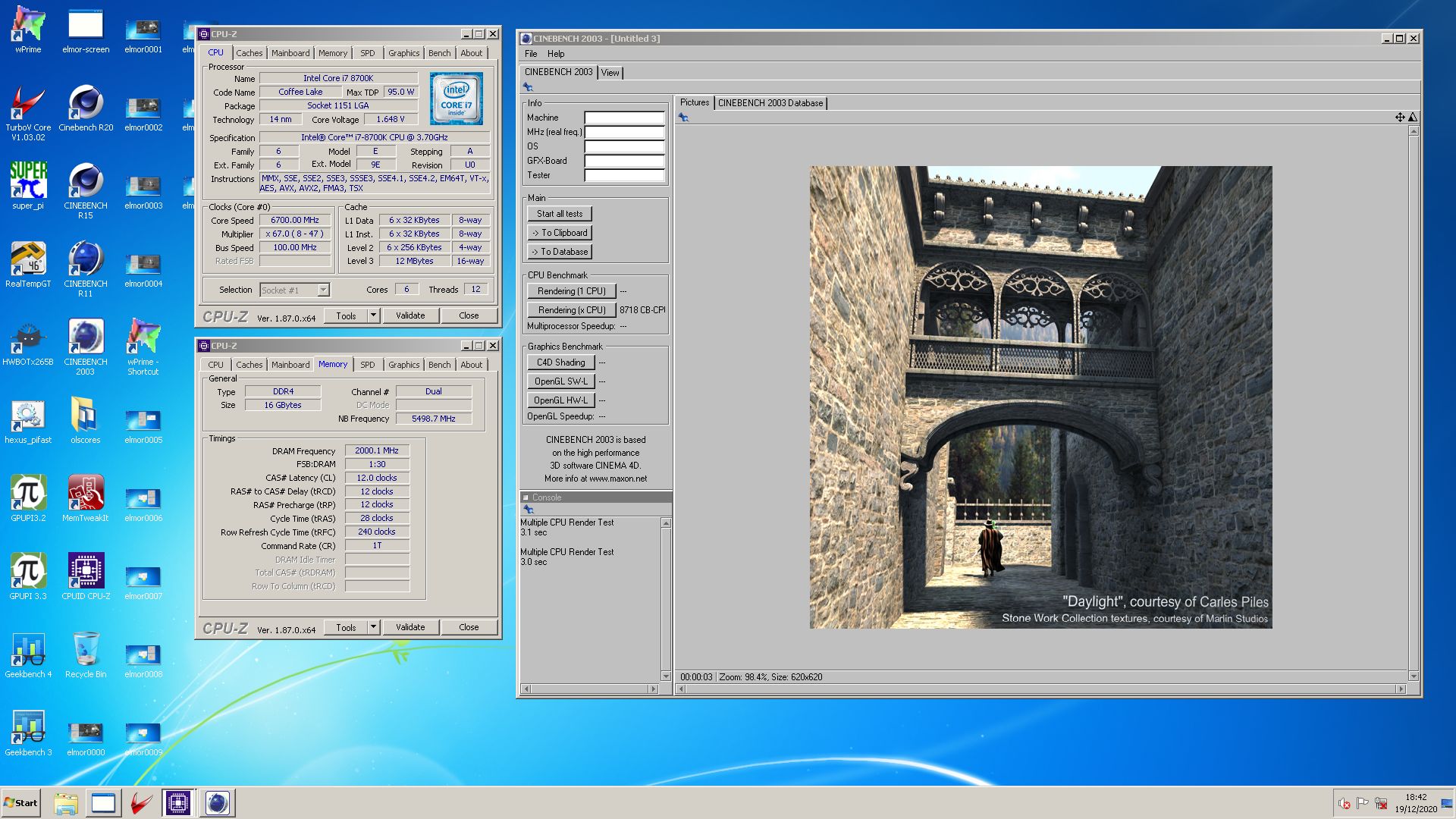1456x819 pixels.
Task: Click the Machine input field
Action: click(x=624, y=118)
